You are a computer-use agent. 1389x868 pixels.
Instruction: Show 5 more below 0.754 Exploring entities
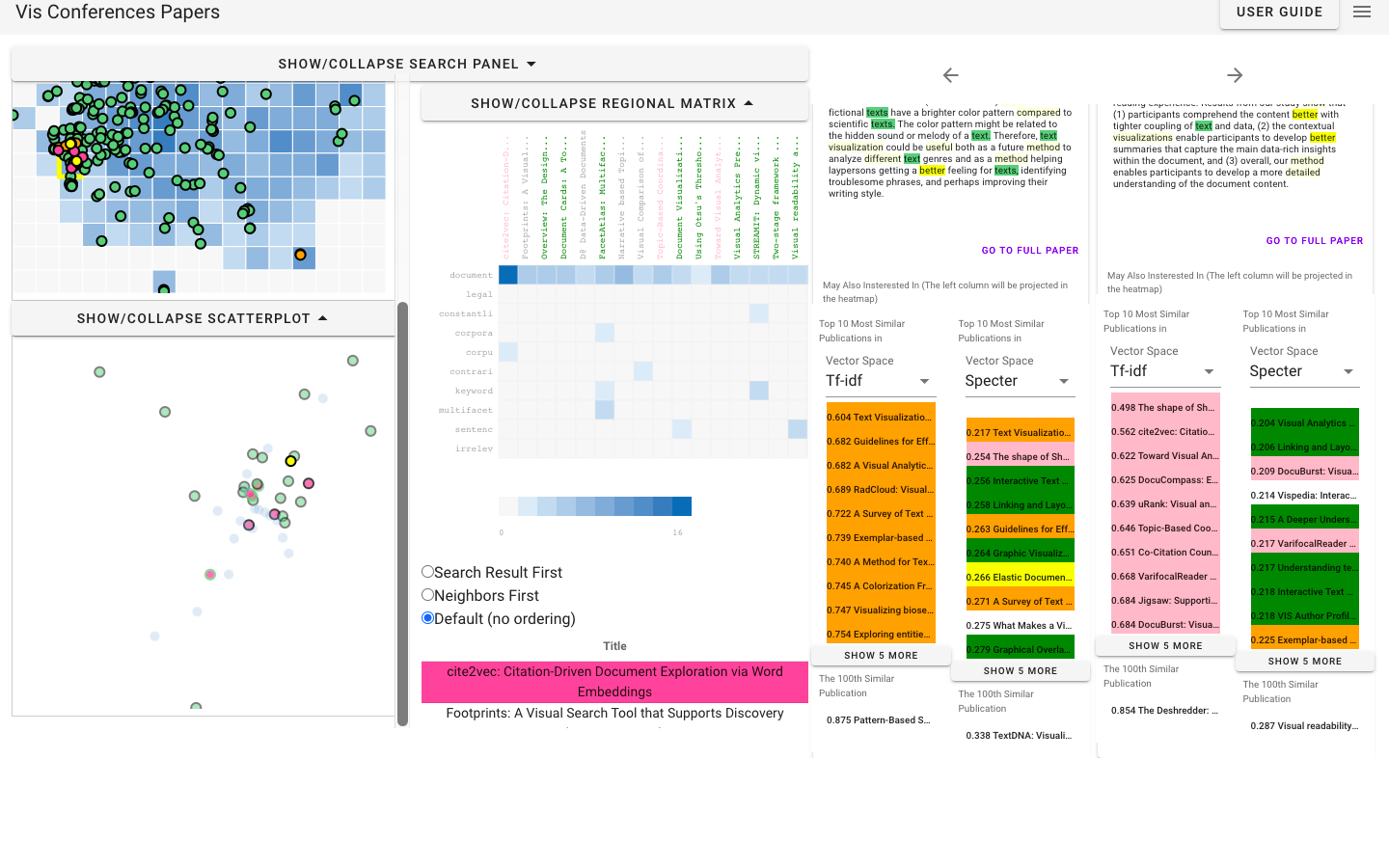tap(882, 656)
